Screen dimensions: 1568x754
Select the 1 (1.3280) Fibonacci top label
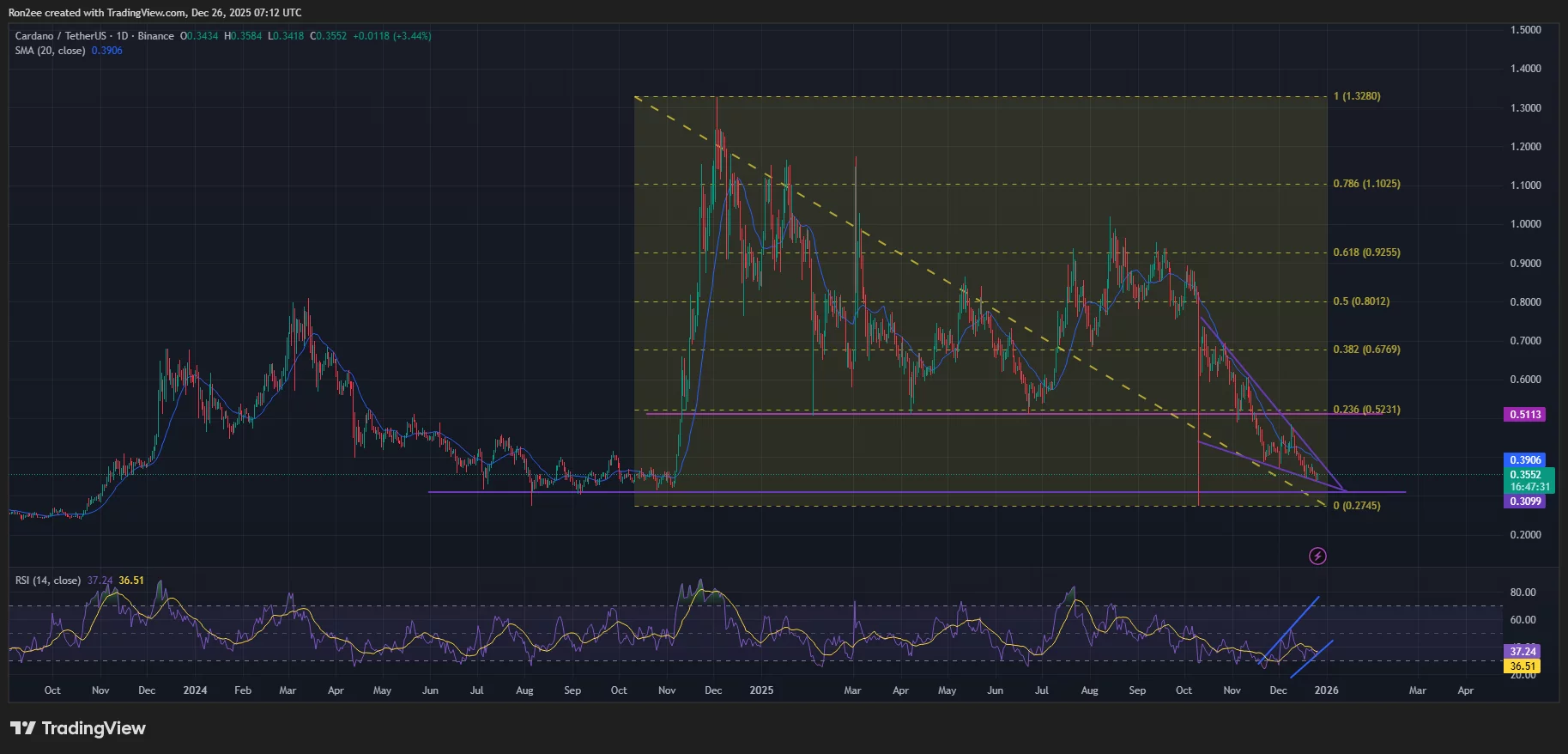click(1357, 96)
